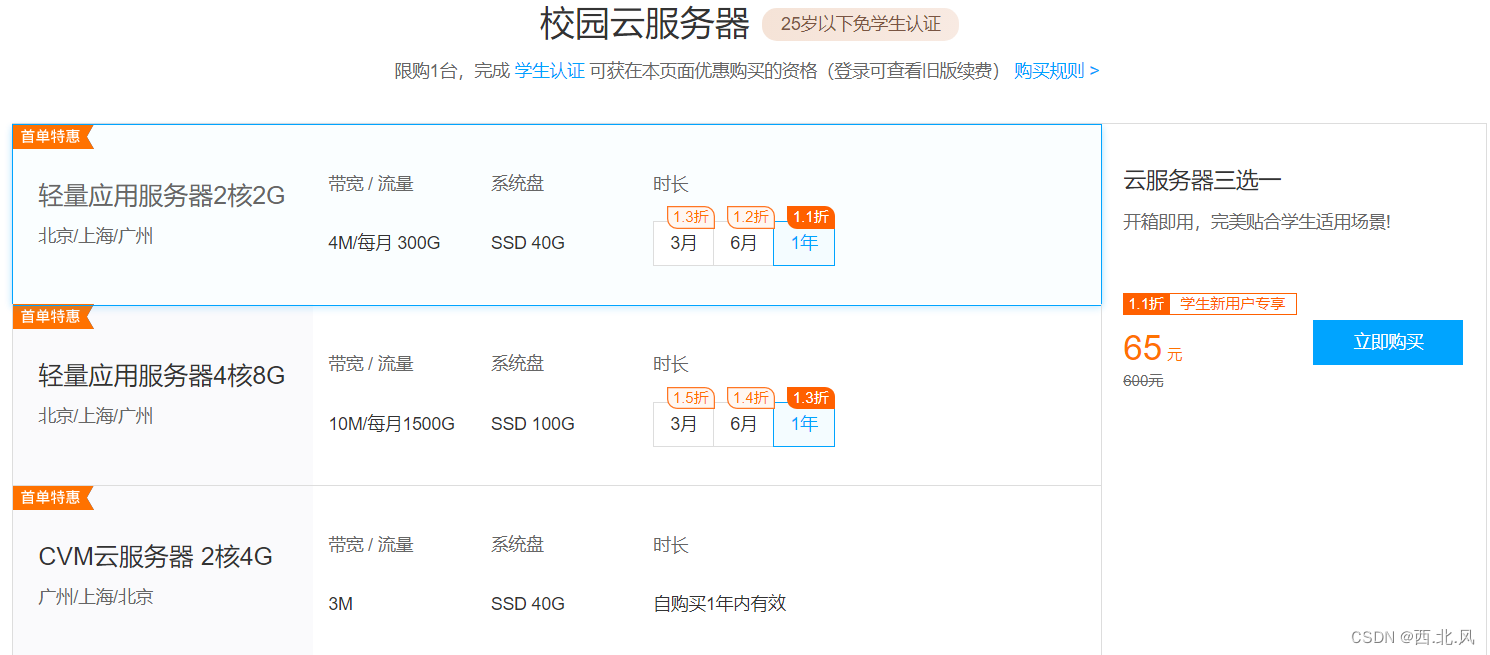1490x655 pixels.
Task: Click the SSD 100G system disk value
Action: click(533, 424)
